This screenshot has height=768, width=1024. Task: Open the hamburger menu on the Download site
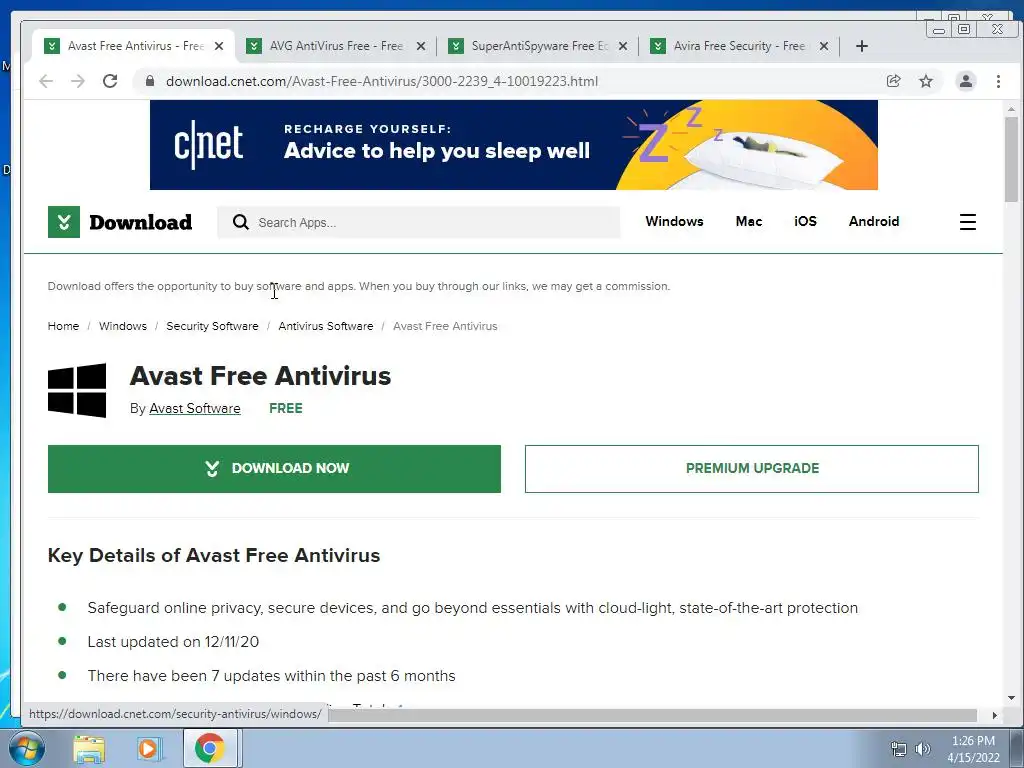[967, 222]
